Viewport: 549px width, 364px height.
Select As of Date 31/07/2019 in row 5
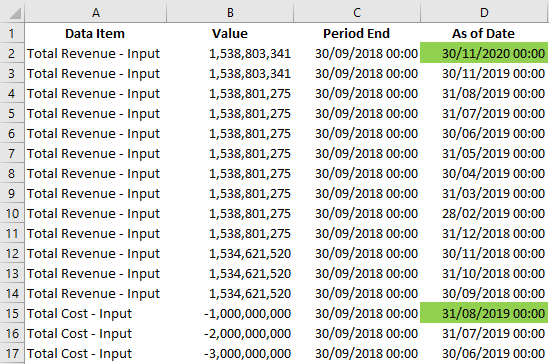pyautogui.click(x=484, y=113)
